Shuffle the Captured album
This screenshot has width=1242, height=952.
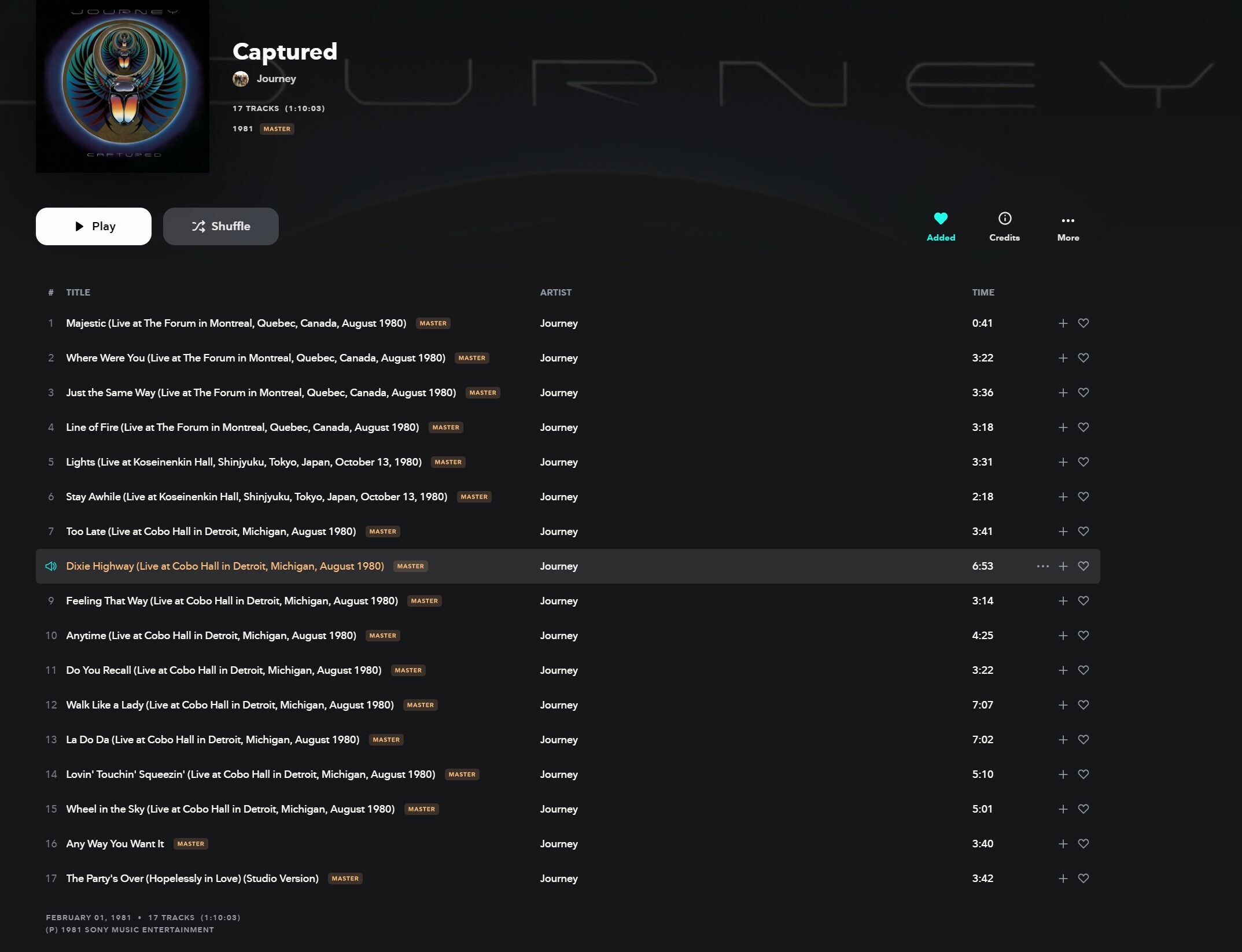click(x=221, y=226)
